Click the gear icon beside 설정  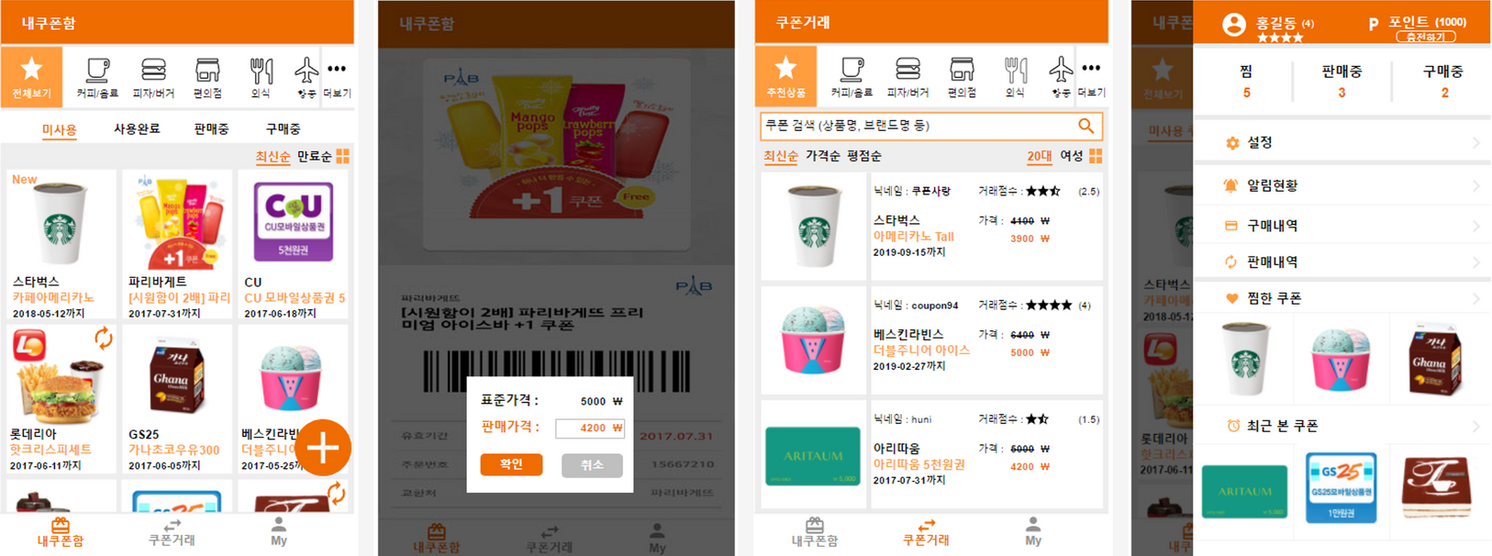pos(1232,143)
